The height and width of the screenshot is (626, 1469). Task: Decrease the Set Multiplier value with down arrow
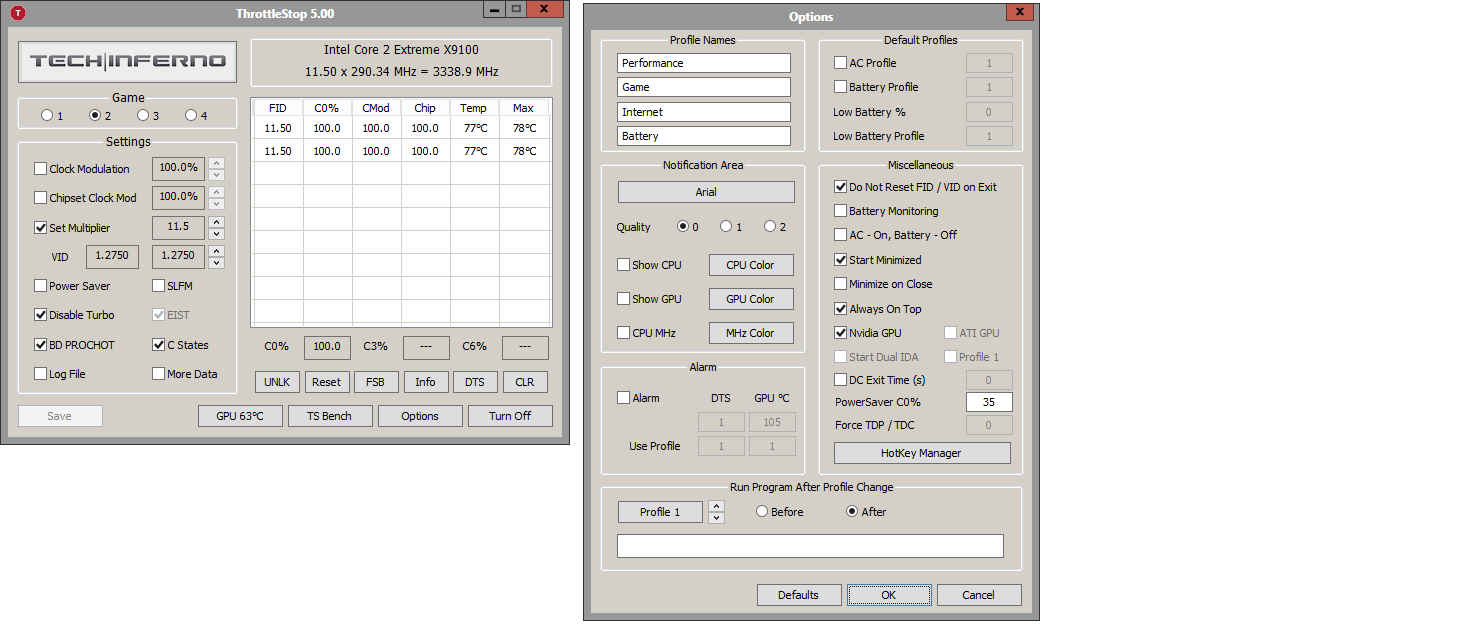click(217, 234)
